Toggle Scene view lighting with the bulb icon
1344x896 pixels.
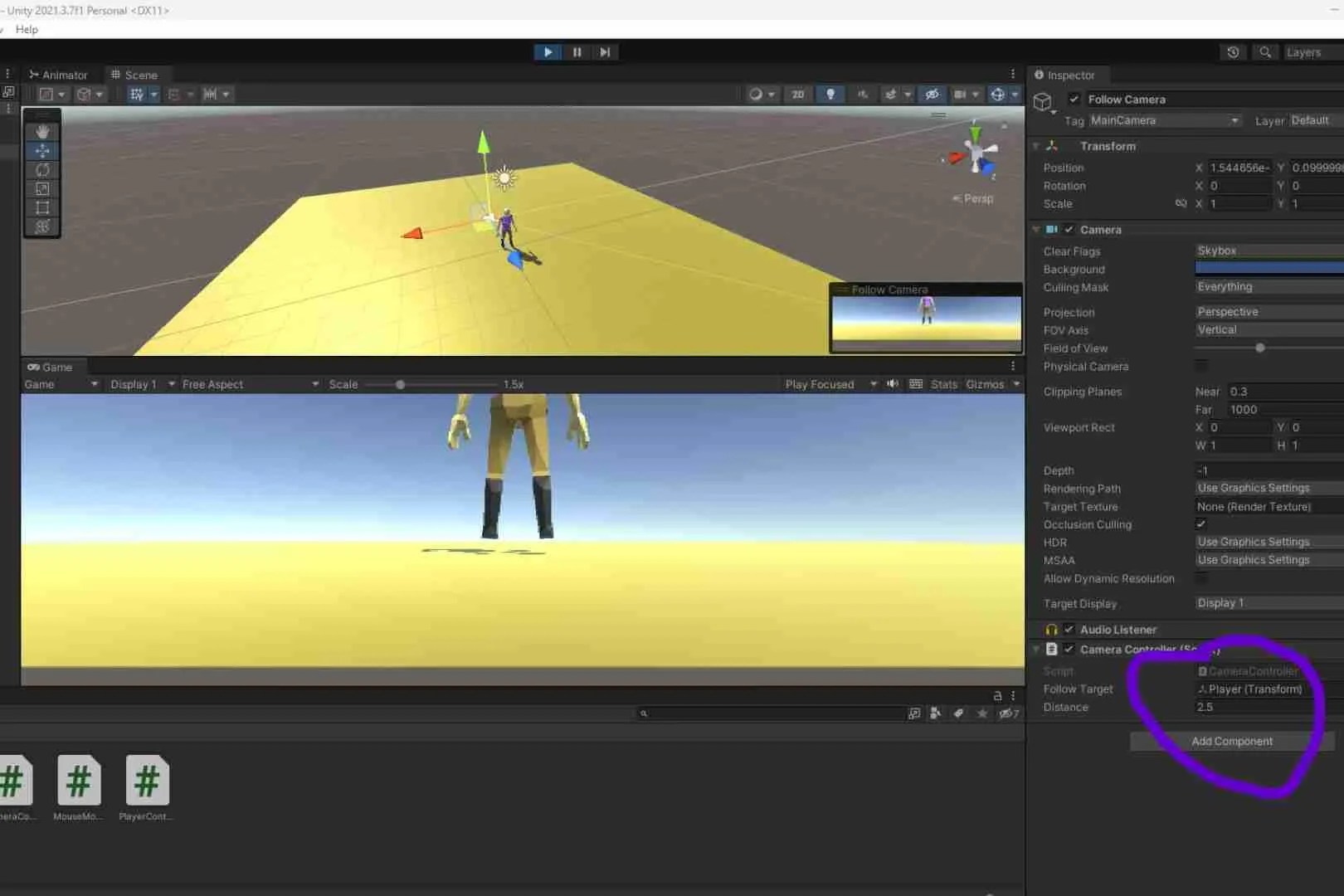(830, 94)
